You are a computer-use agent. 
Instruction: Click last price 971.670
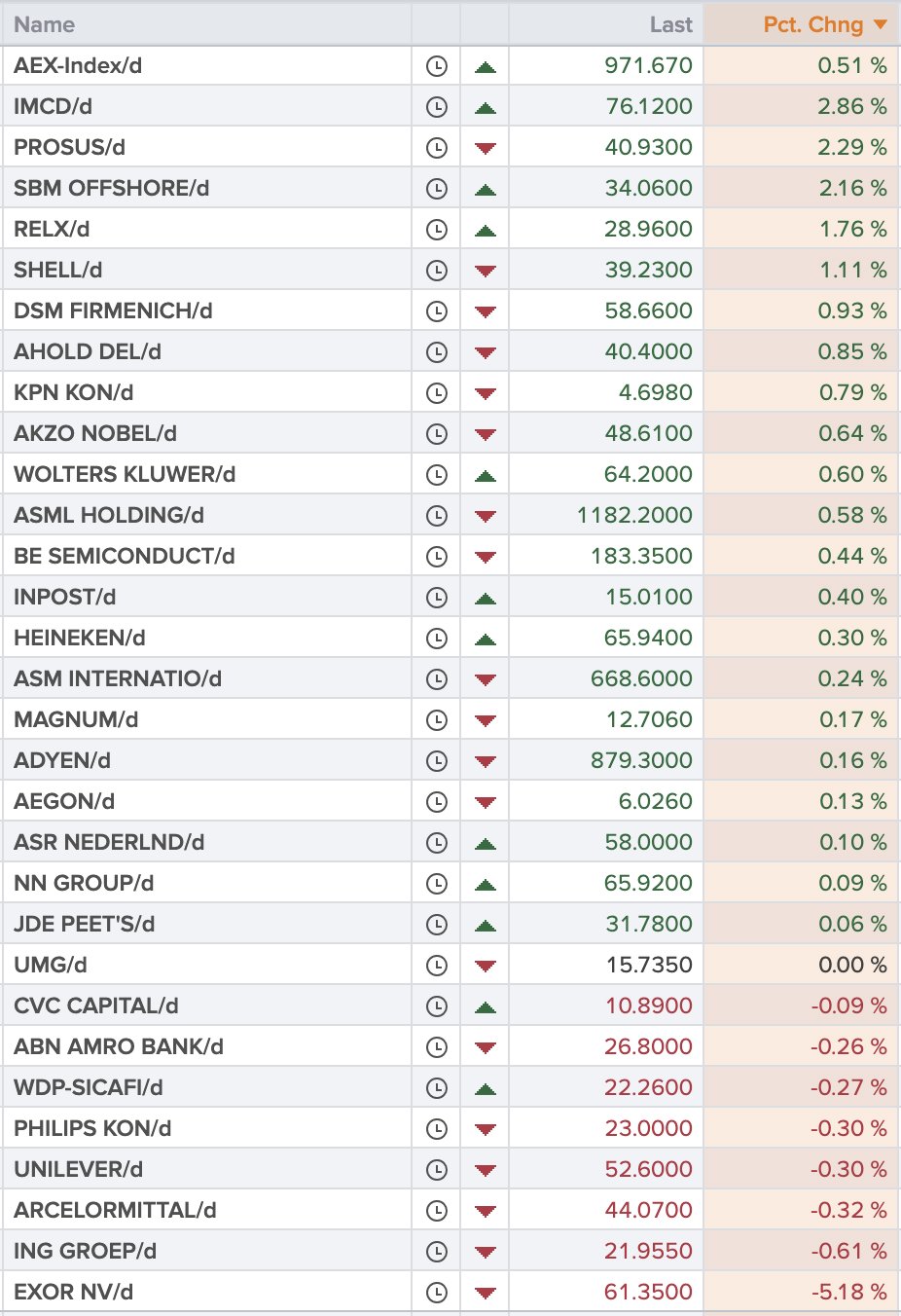point(649,66)
